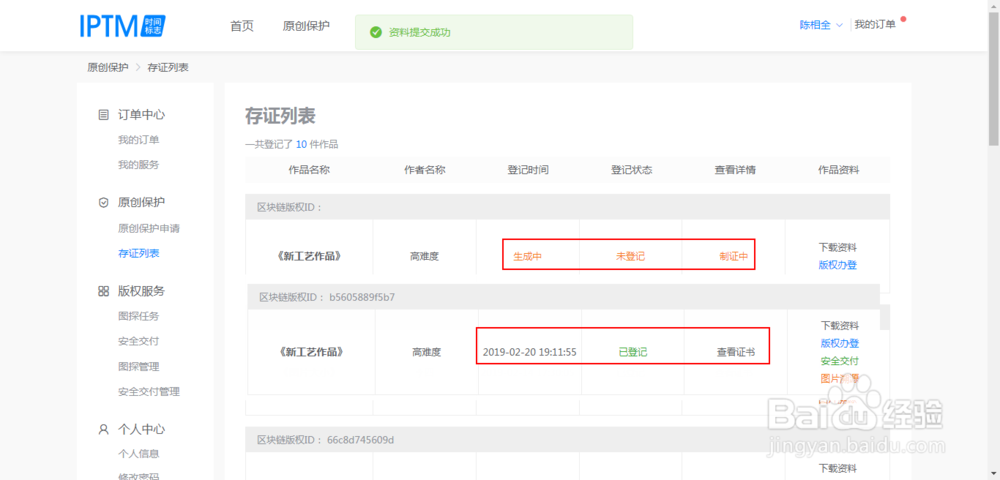This screenshot has width=1000, height=480.
Task: Click the 版权服务 grid icon
Action: coord(103,291)
